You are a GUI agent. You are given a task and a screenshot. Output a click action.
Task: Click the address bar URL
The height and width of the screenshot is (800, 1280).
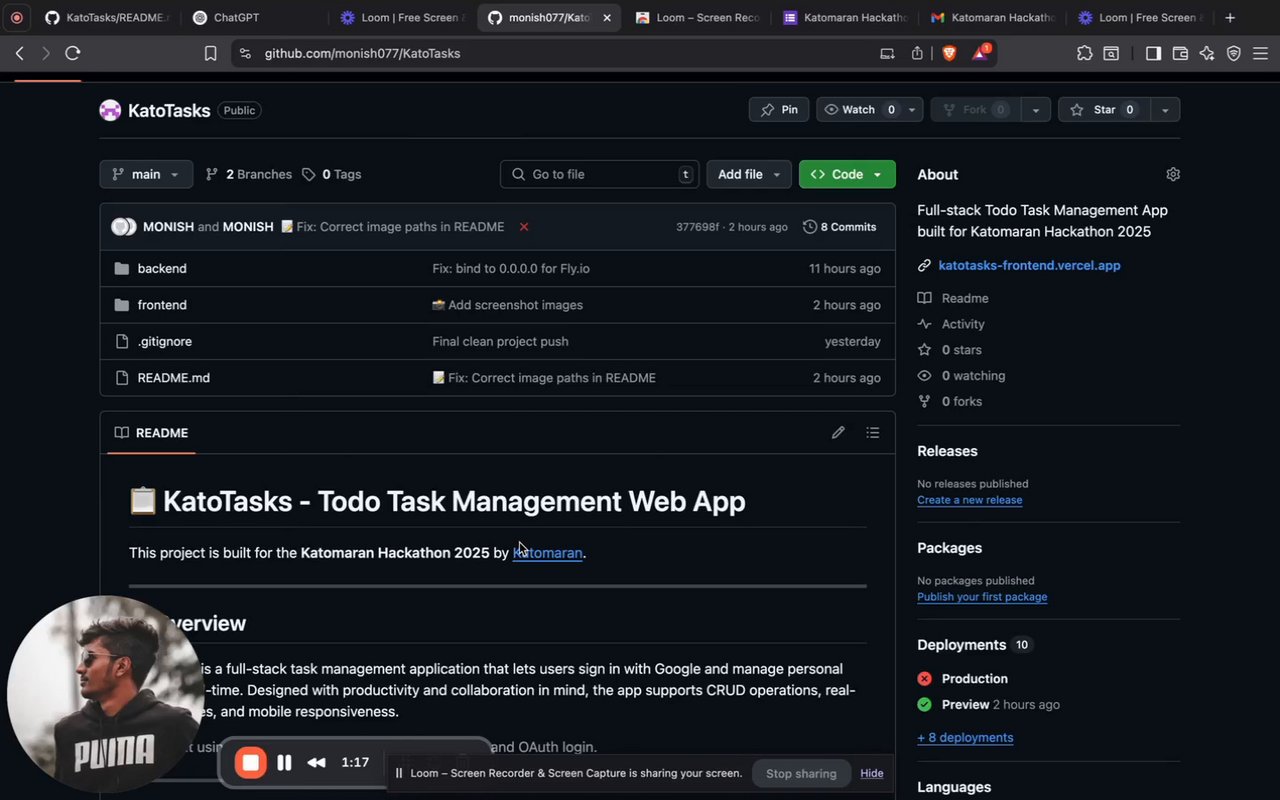coord(362,53)
